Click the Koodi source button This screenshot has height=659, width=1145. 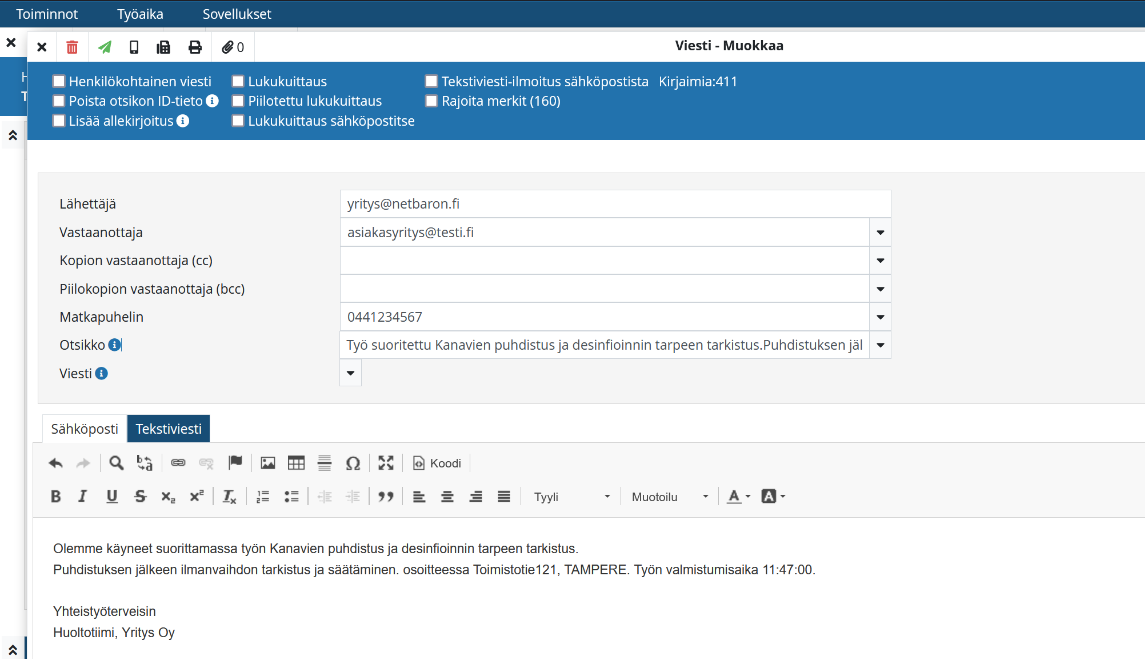(437, 463)
